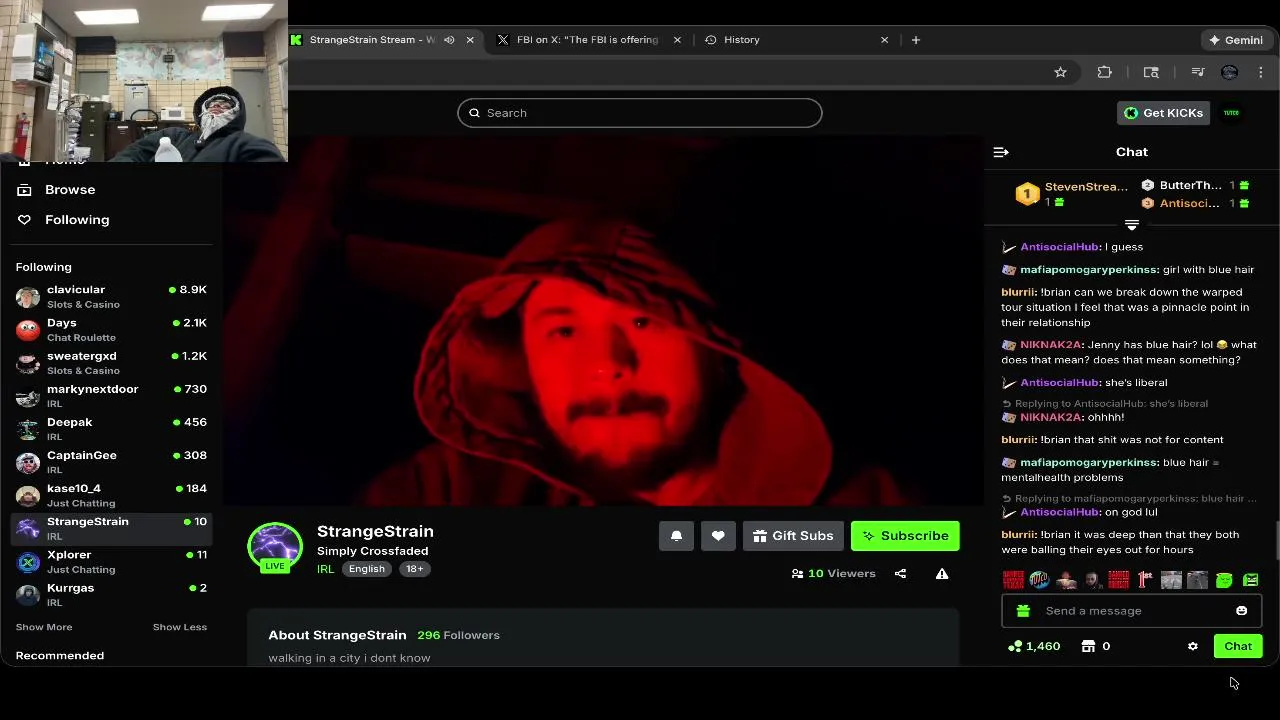Mute the StrangeStrain tab audio icon
Viewport: 1280px width, 720px height.
[449, 40]
